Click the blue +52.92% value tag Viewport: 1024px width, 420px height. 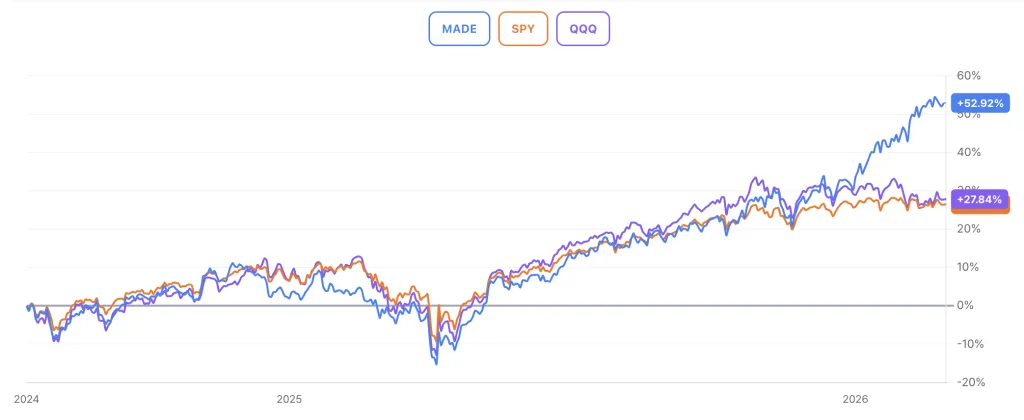point(980,102)
